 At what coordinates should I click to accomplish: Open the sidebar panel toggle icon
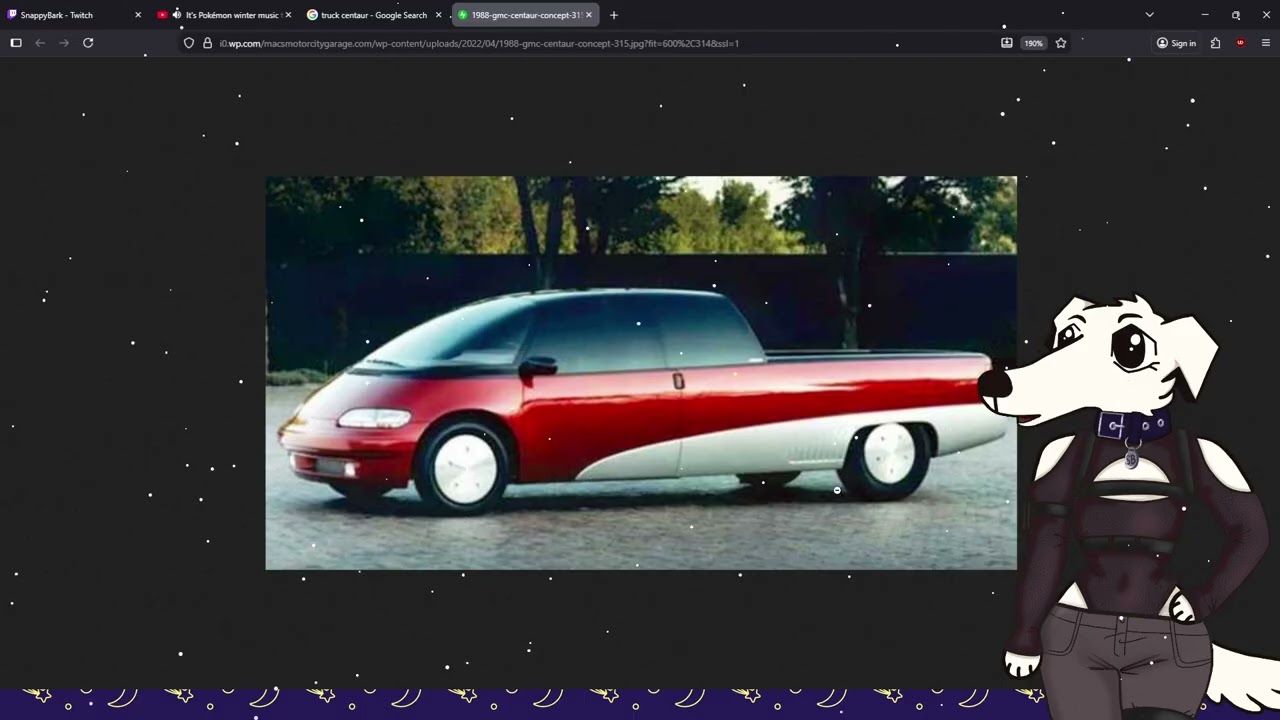click(x=16, y=43)
